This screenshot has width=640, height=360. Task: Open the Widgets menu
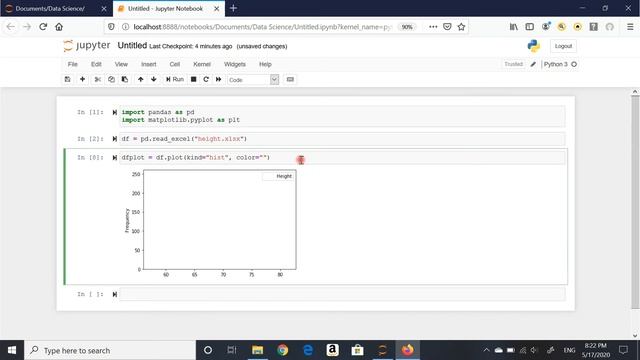point(235,64)
